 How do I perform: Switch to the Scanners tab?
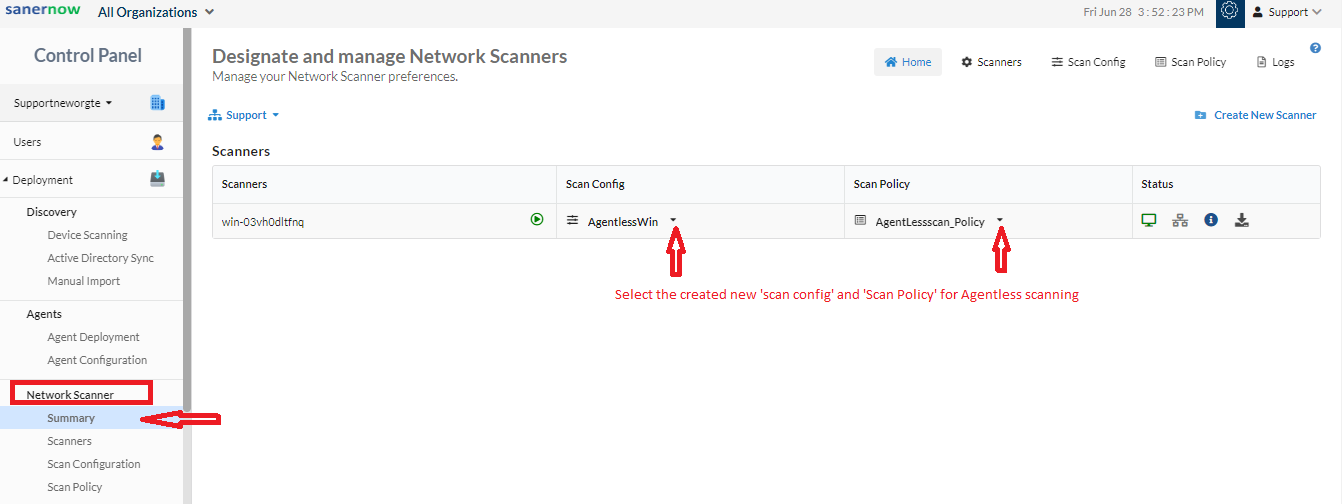point(991,62)
